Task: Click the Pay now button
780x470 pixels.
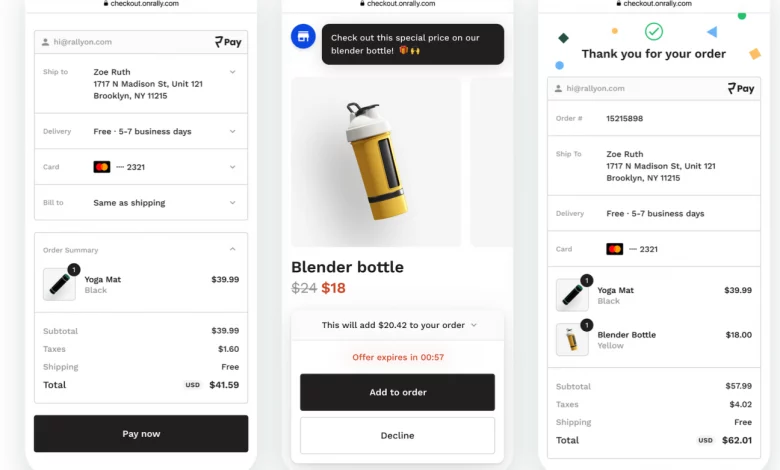Action: point(141,434)
